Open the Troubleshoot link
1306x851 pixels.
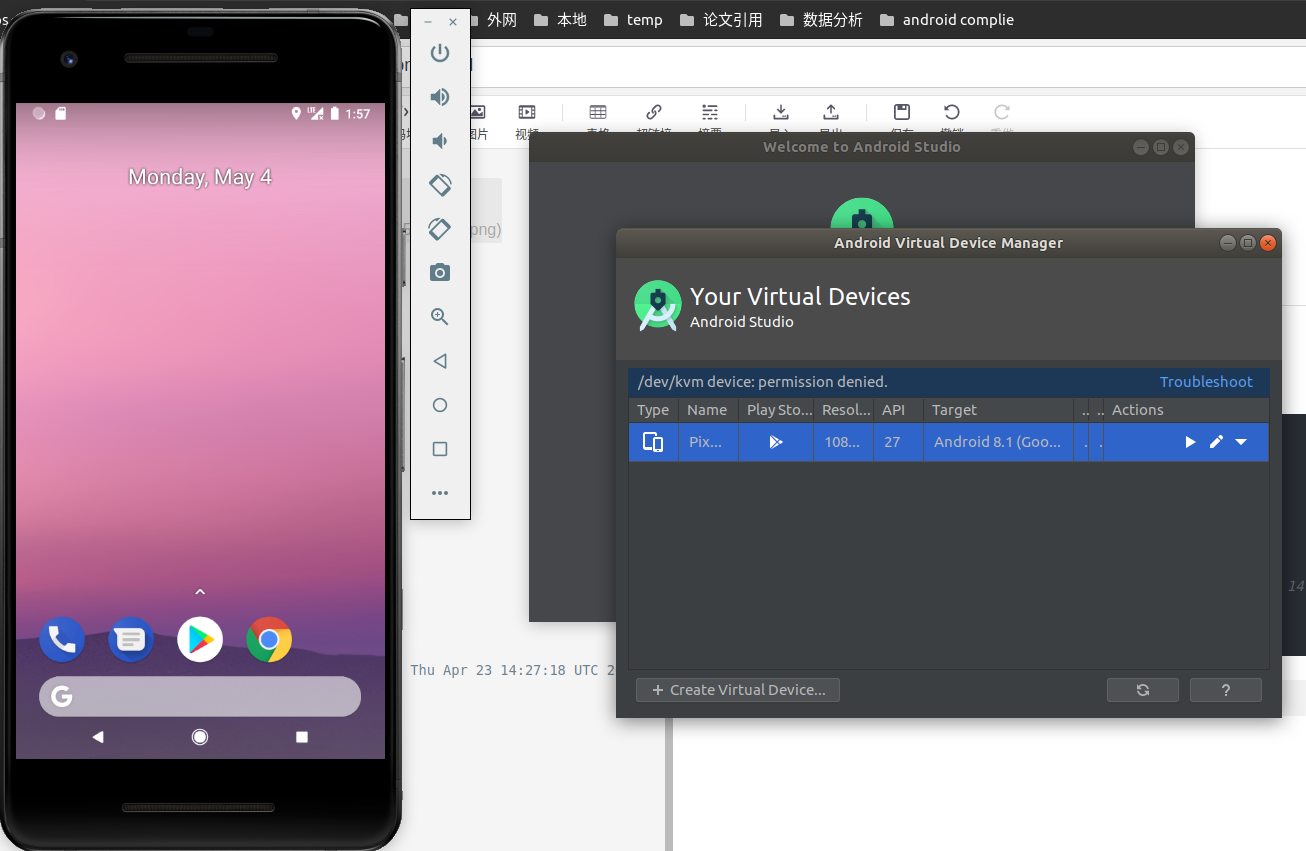pos(1206,382)
